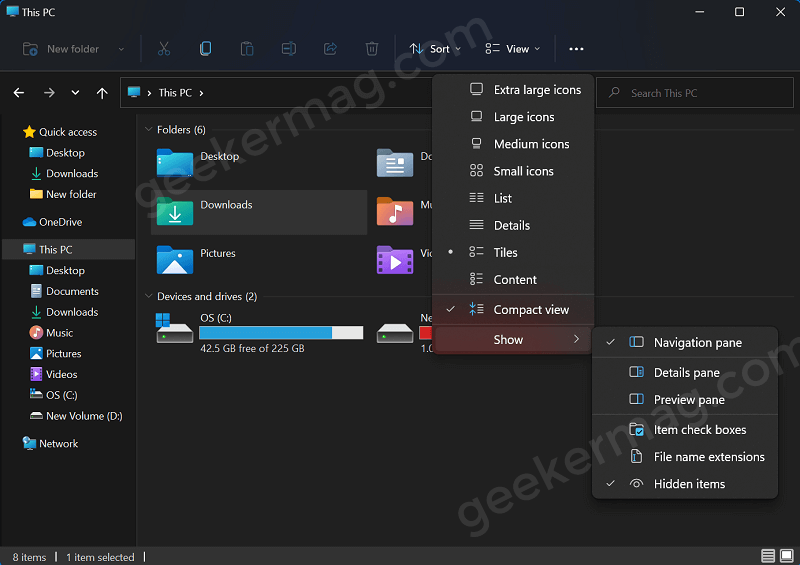
Task: Toggle Hidden items visibility
Action: [x=685, y=484]
